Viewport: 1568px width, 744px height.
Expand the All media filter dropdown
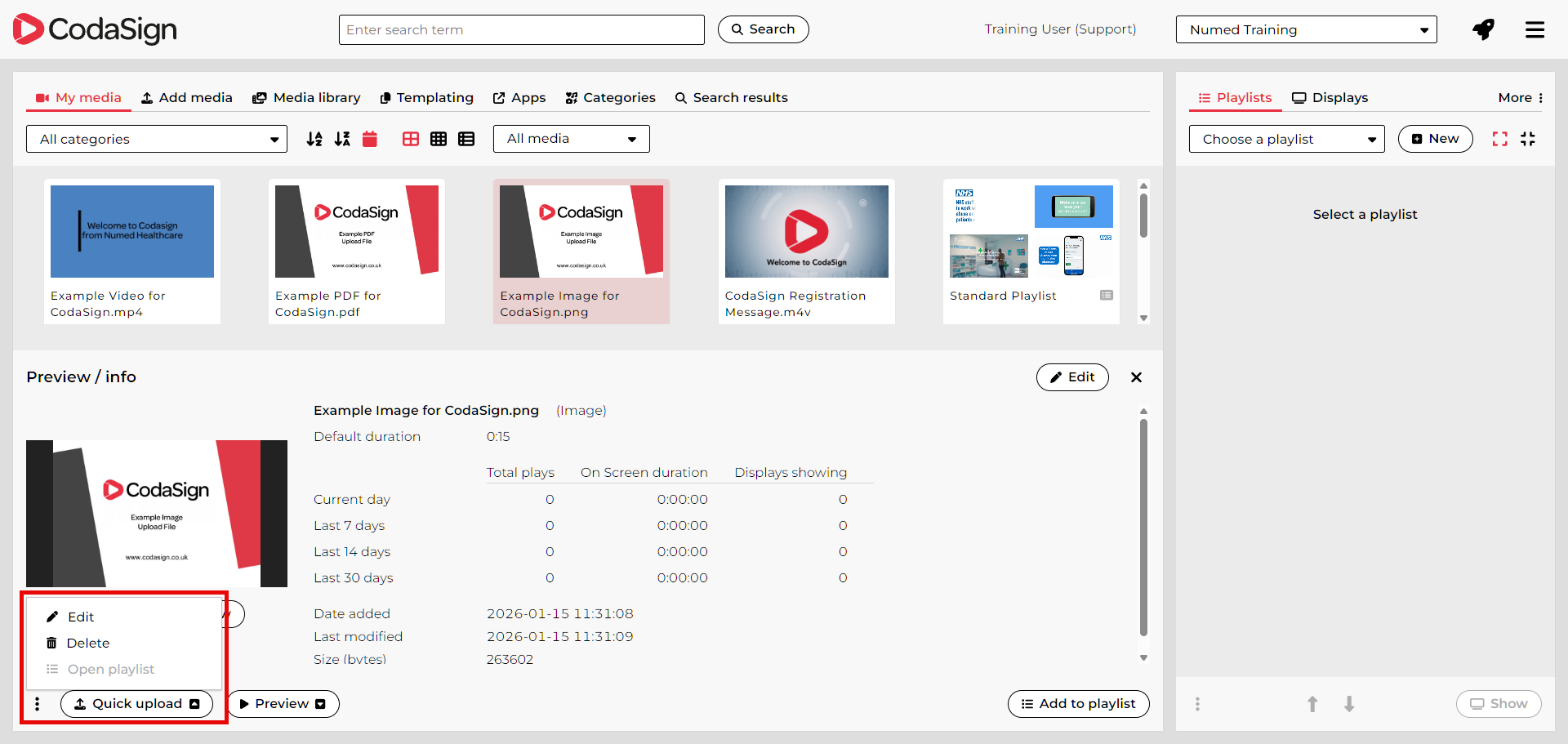point(571,140)
